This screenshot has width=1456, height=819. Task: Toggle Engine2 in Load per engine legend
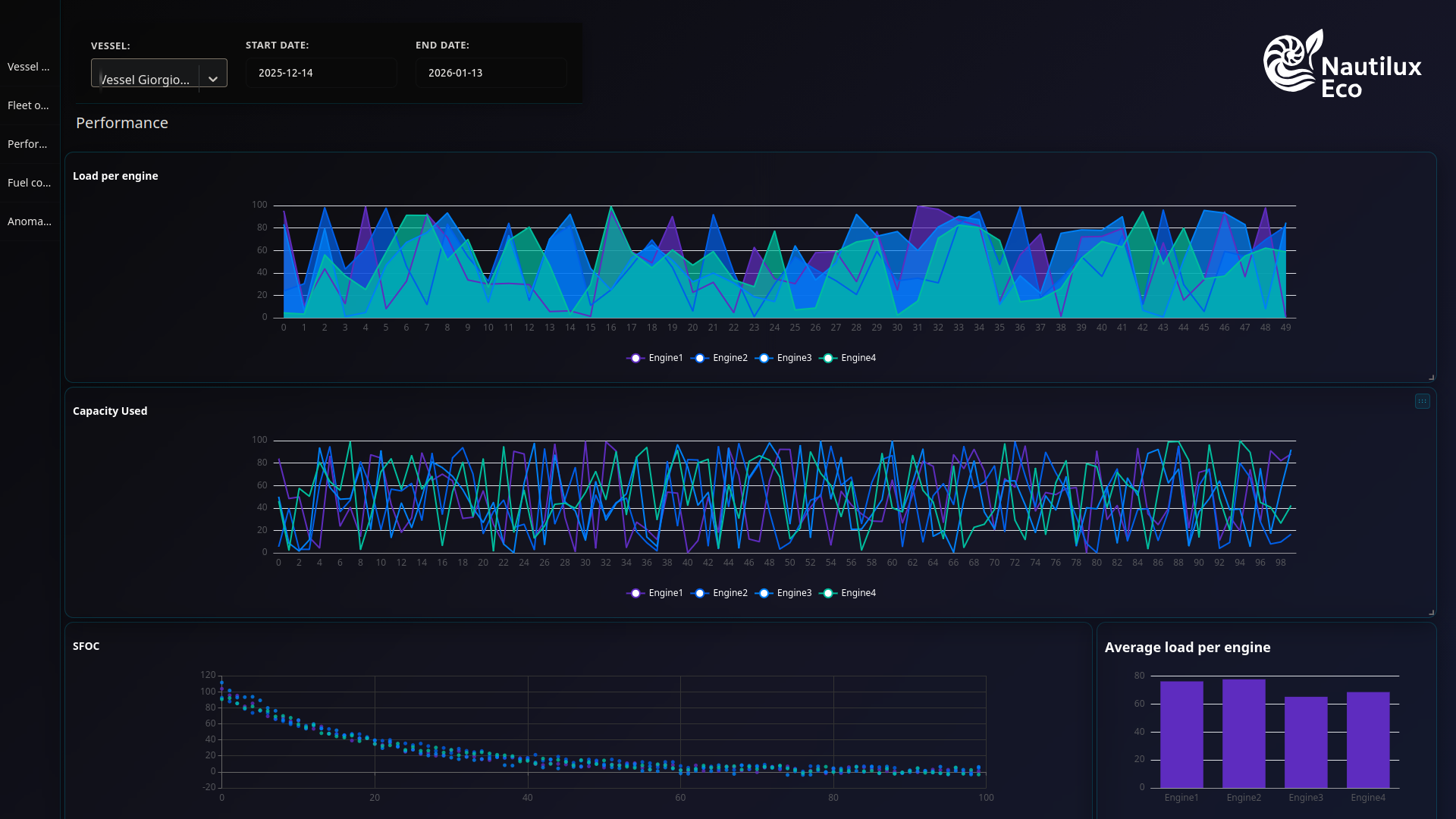click(720, 358)
